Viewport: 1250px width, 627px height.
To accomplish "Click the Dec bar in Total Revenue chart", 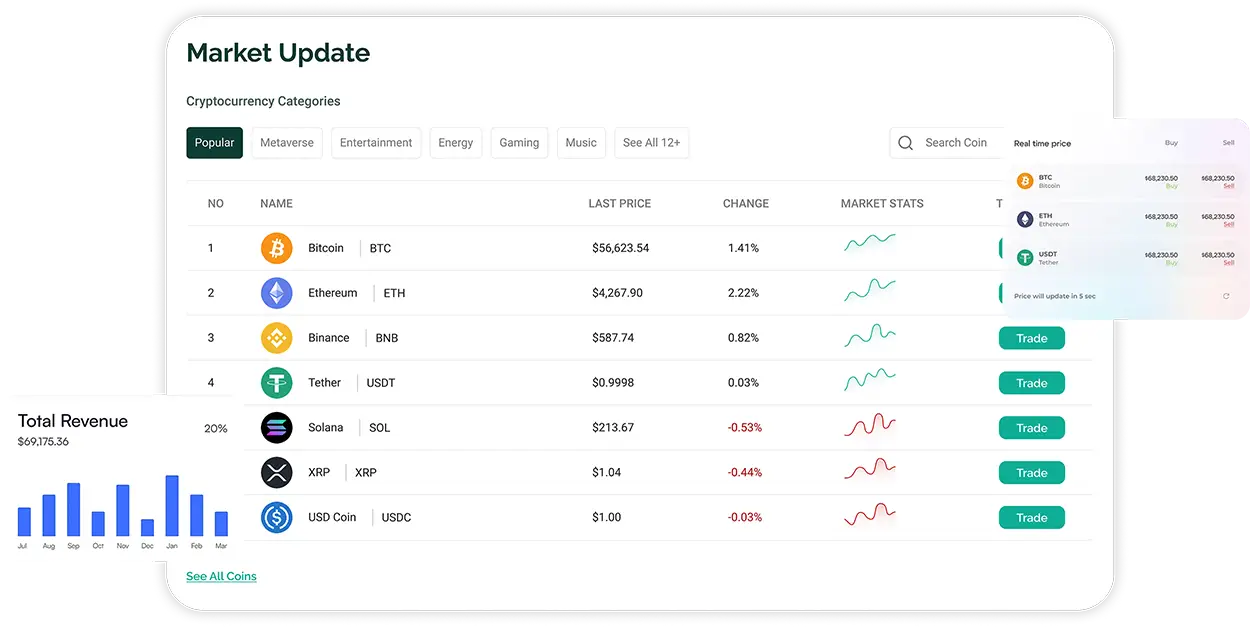I will coord(147,527).
